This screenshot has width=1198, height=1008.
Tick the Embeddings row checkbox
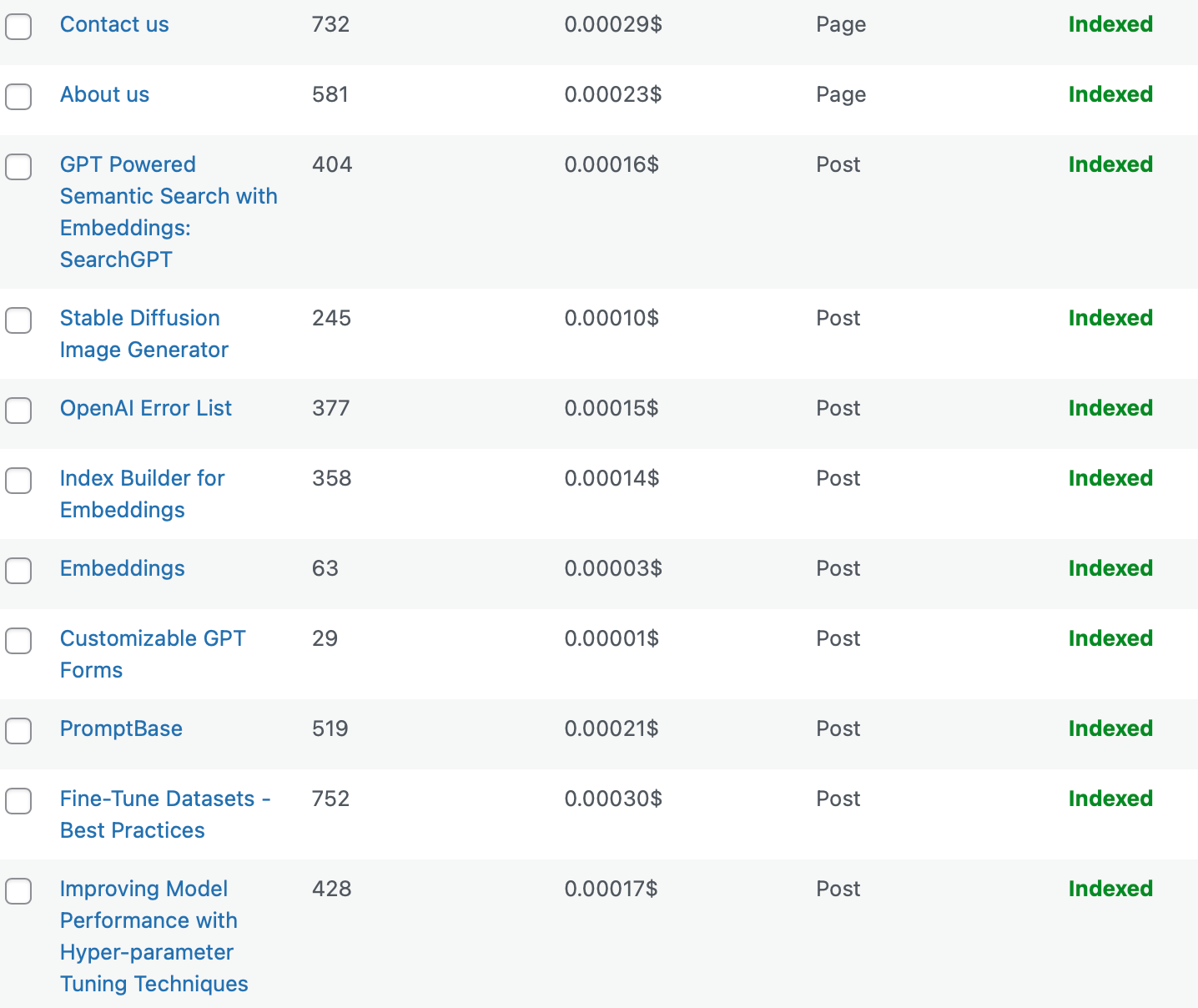click(x=18, y=571)
